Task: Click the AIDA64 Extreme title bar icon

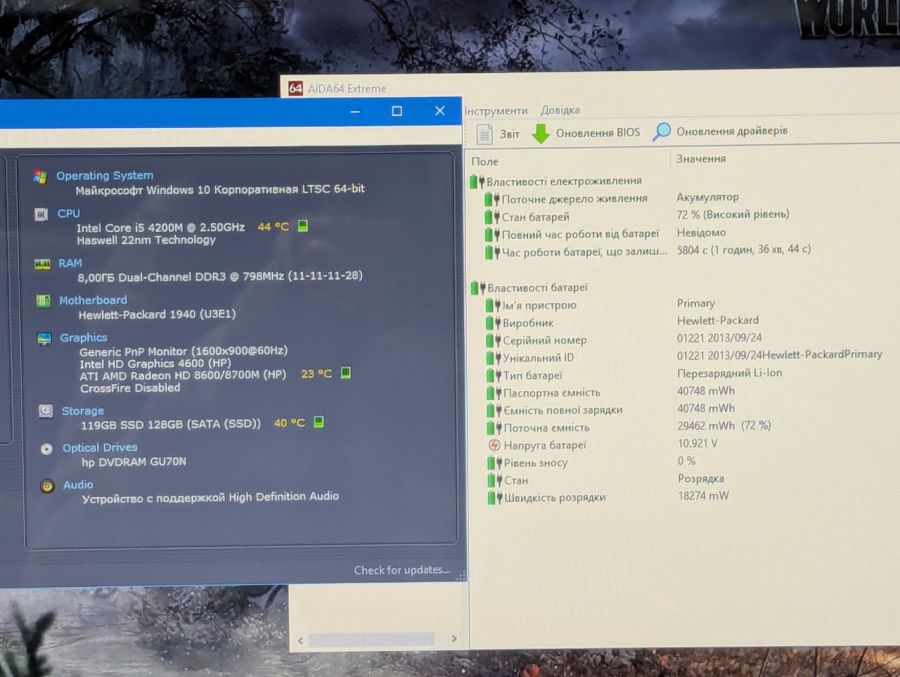Action: (296, 88)
